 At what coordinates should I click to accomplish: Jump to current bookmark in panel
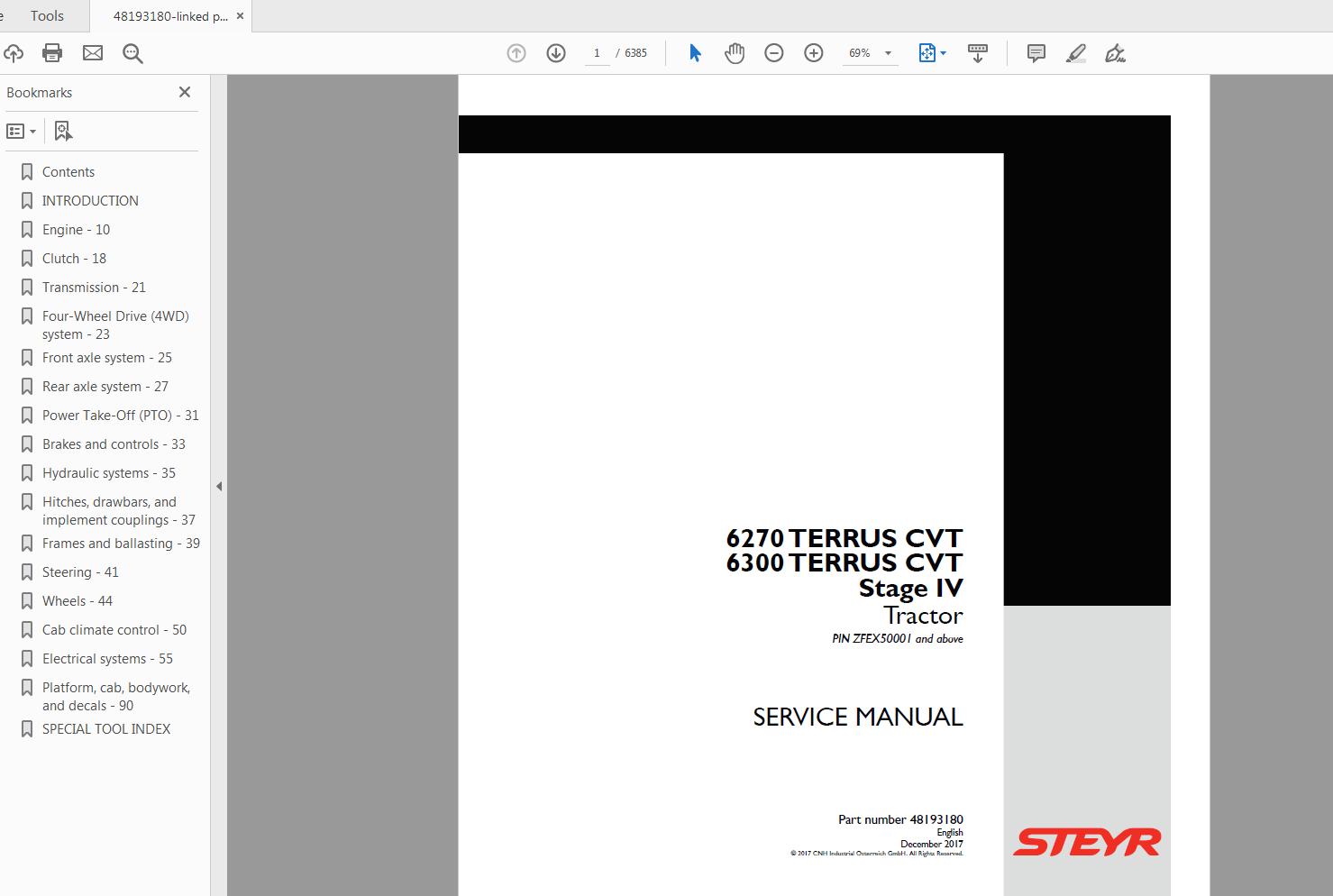click(62, 131)
